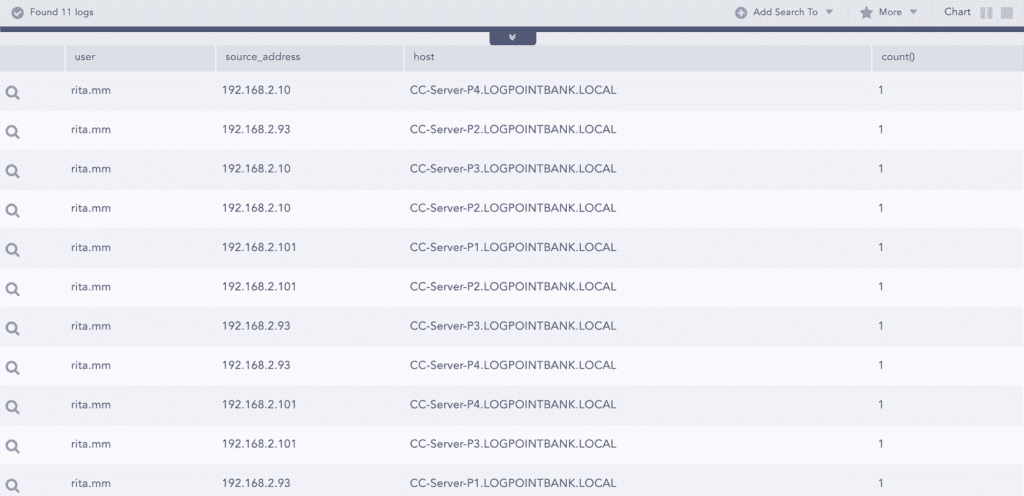
Task: Click magnifier icon for 192.168.2.10 CC-Server-P4 row
Action: pos(13,92)
